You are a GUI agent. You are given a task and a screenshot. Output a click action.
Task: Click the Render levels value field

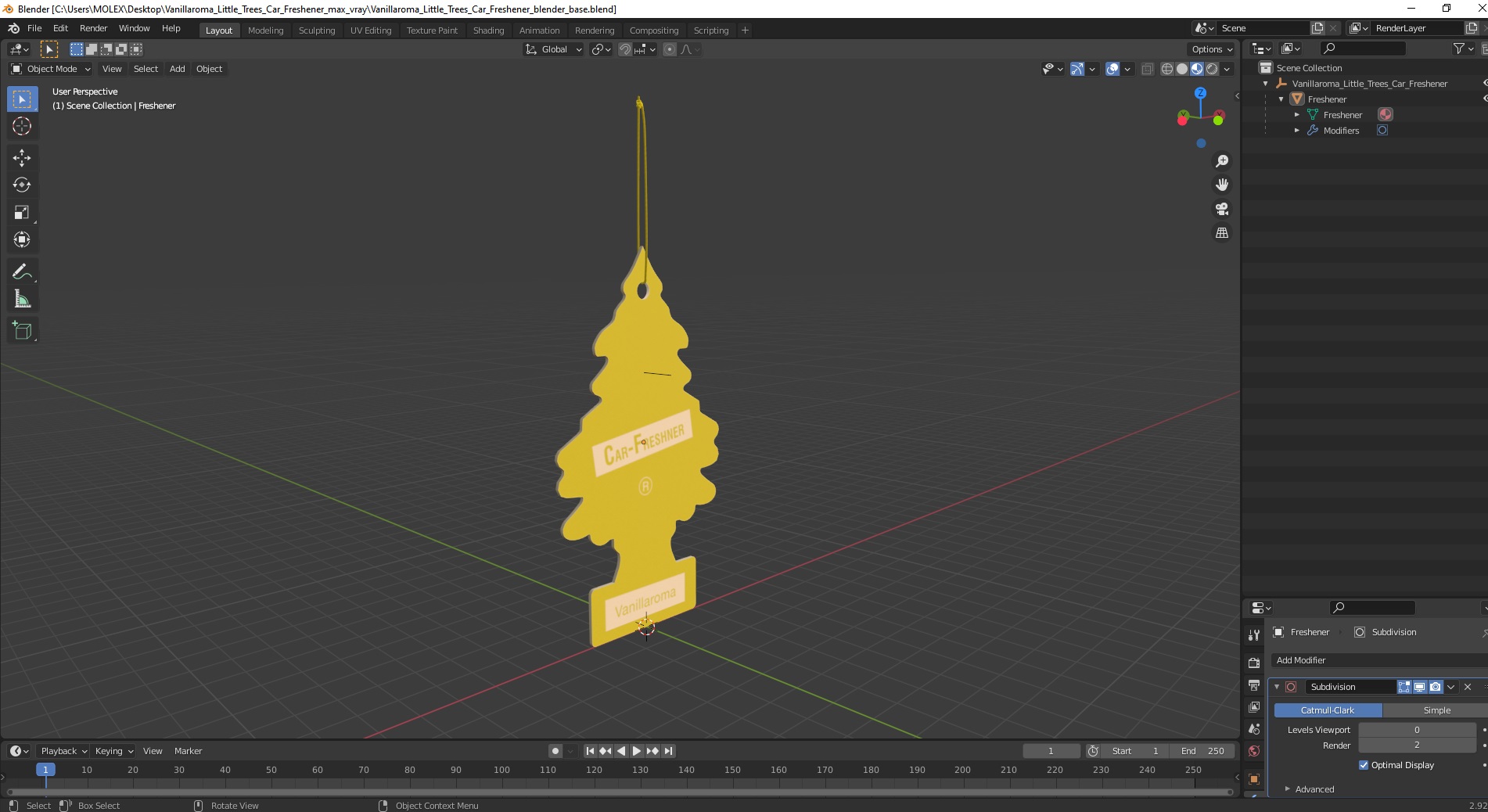(x=1417, y=746)
